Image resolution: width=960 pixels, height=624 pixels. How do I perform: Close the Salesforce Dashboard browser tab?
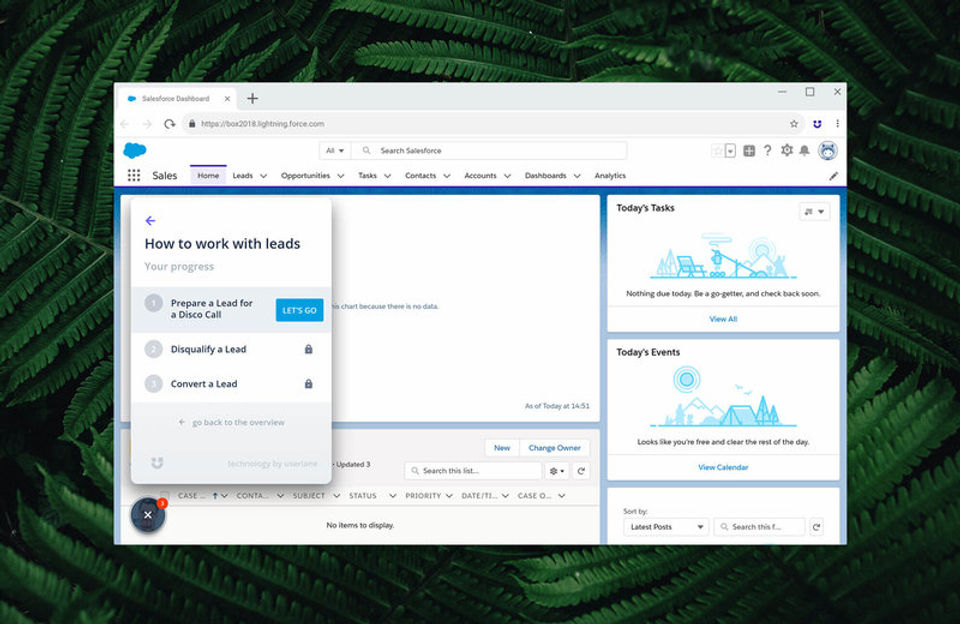227,99
